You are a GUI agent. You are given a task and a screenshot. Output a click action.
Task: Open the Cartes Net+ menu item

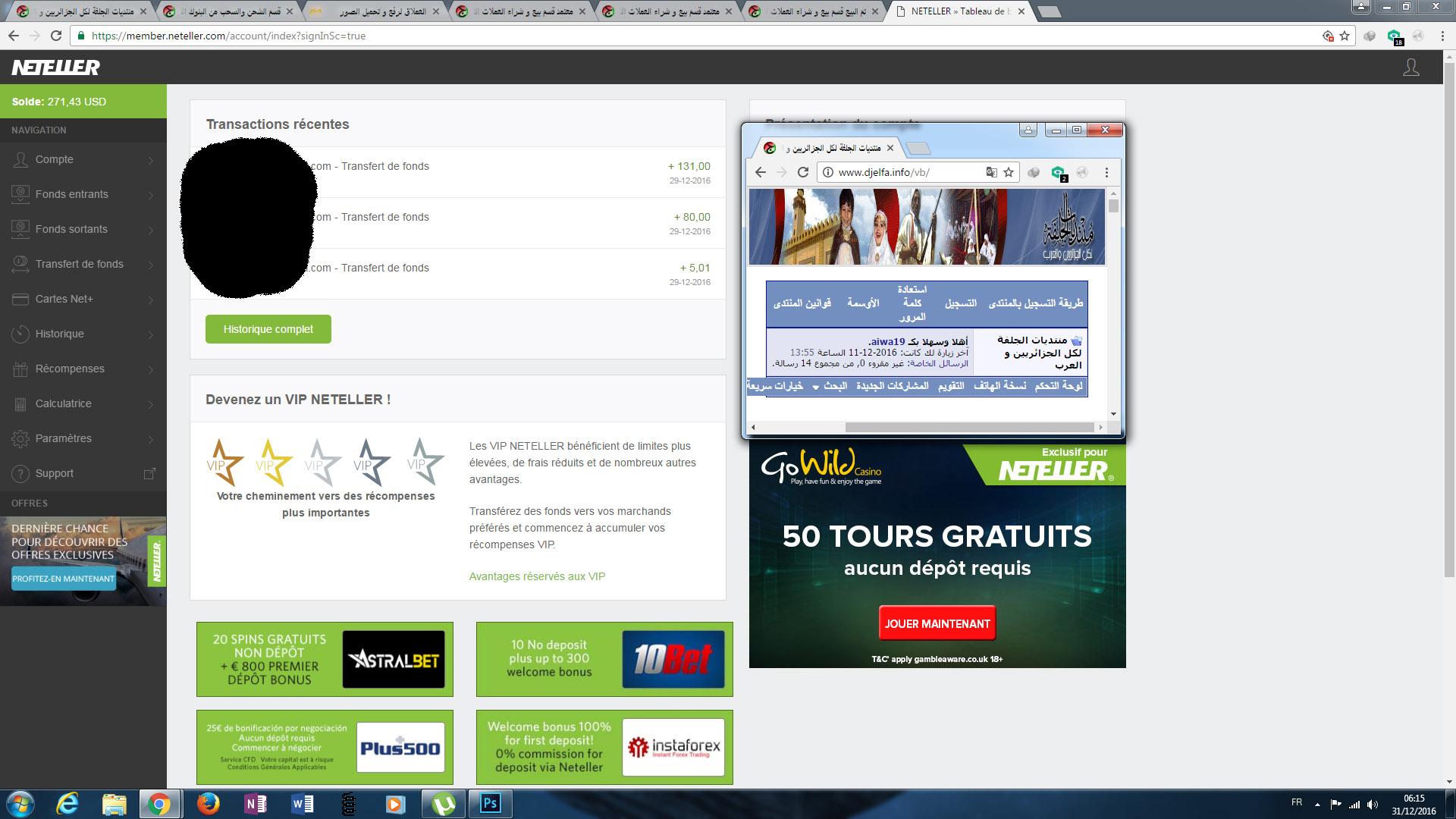83,300
